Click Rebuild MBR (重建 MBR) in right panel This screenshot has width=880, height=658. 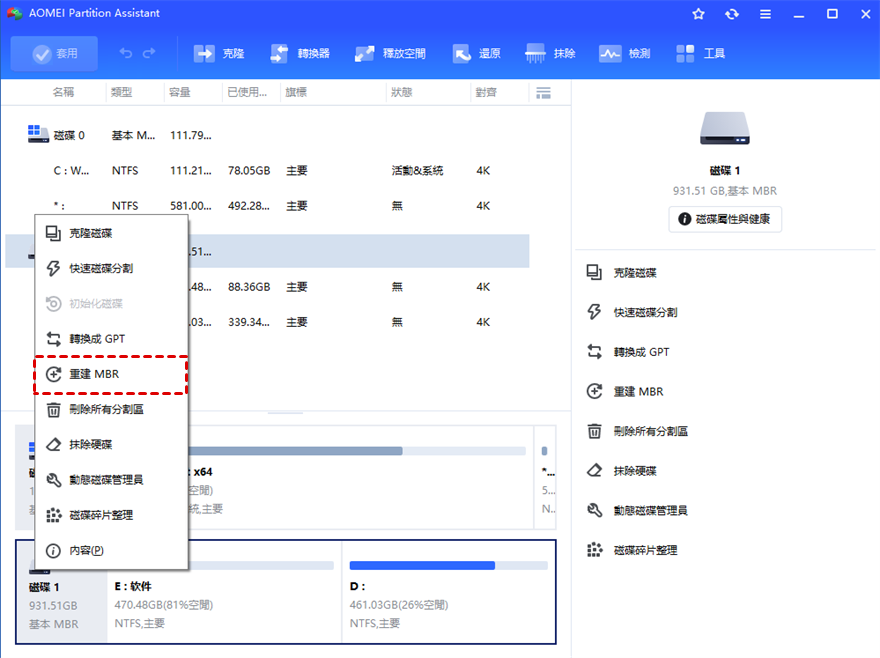tap(638, 391)
